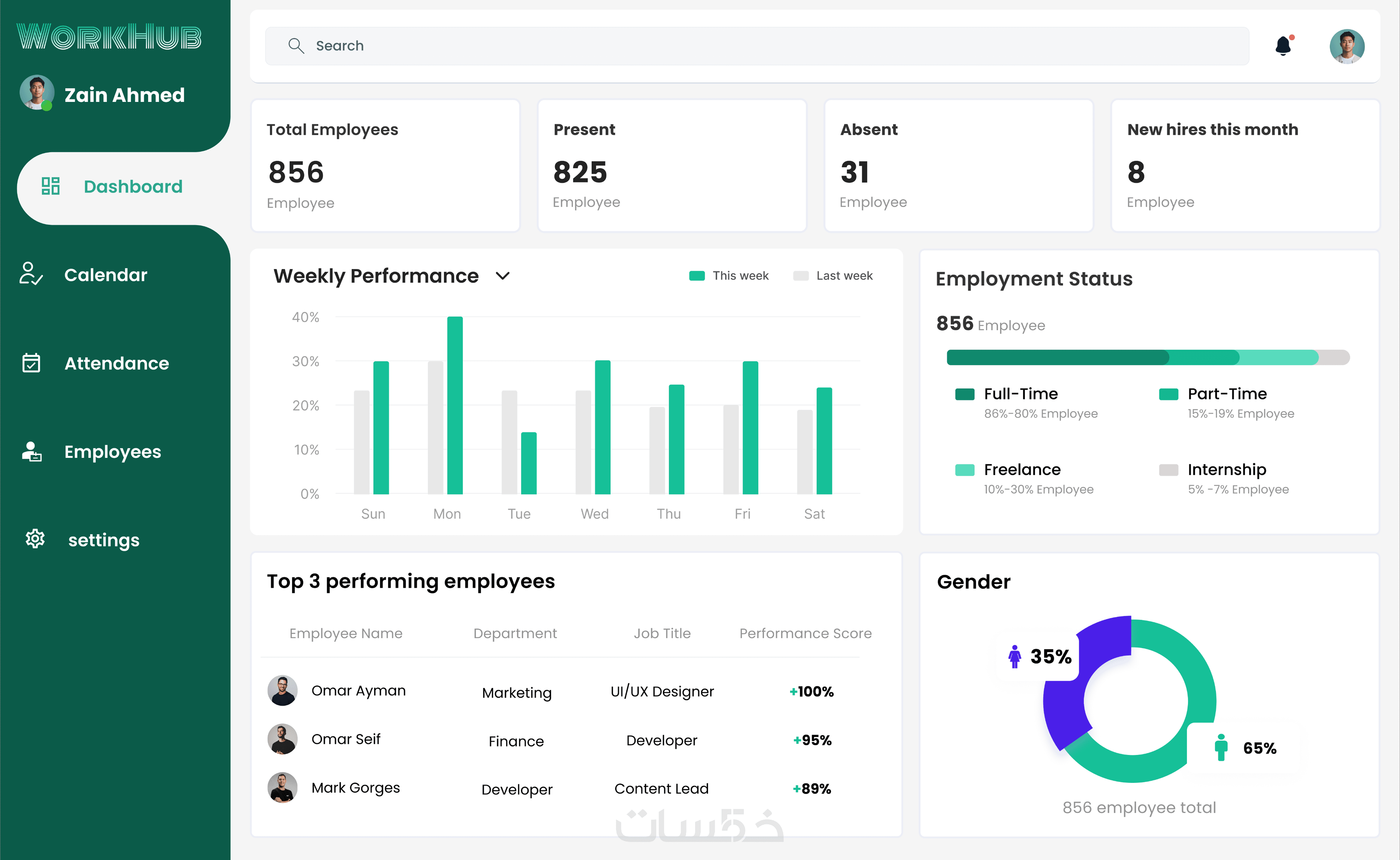Click the Performance Score column header

coord(805,633)
